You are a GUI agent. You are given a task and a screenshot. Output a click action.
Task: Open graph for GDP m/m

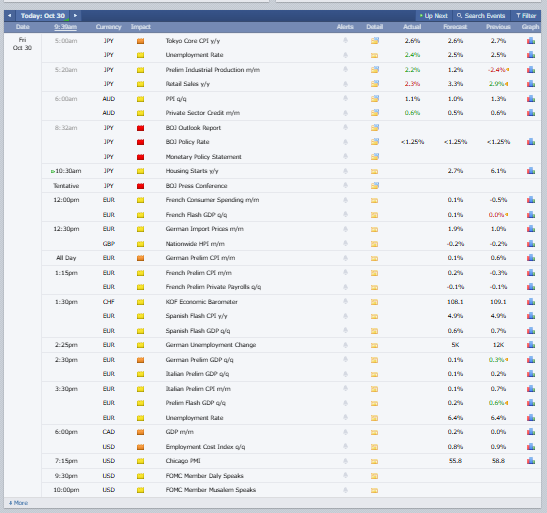531,432
